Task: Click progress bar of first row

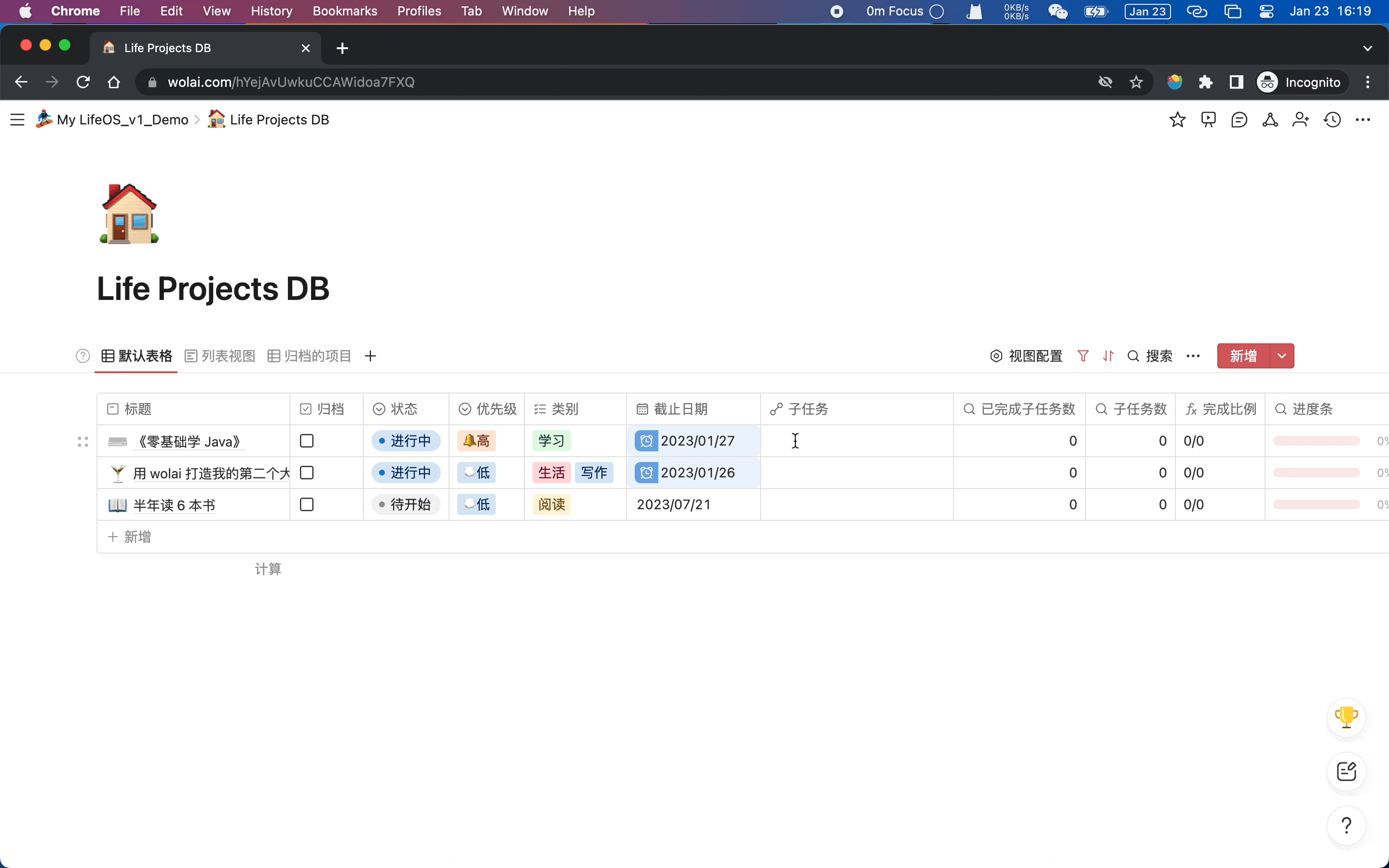Action: tap(1316, 441)
